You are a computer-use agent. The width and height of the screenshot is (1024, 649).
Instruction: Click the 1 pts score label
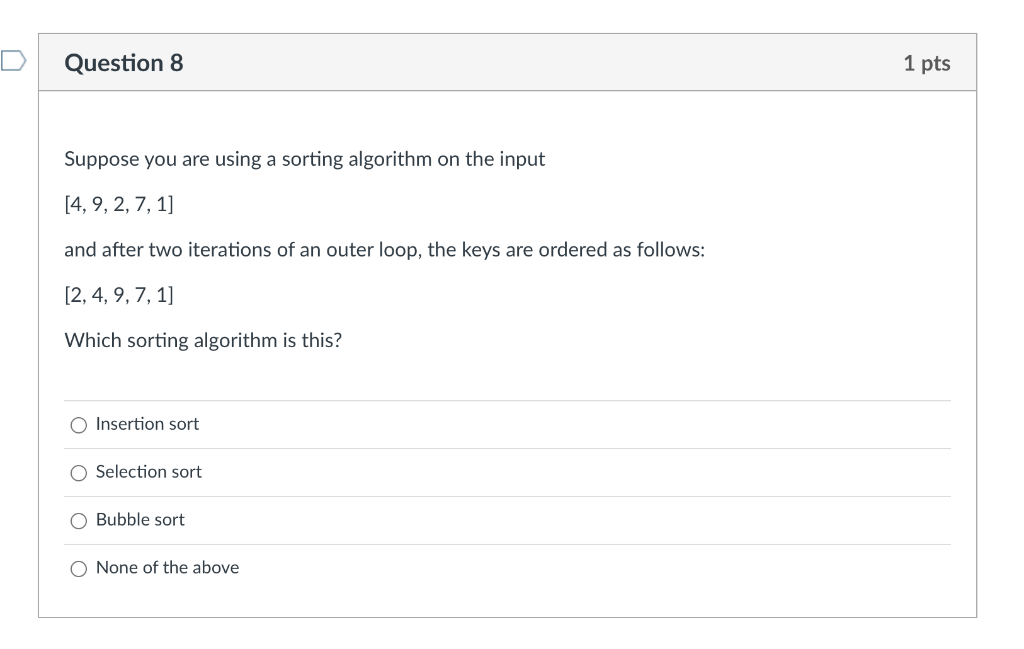click(x=927, y=63)
